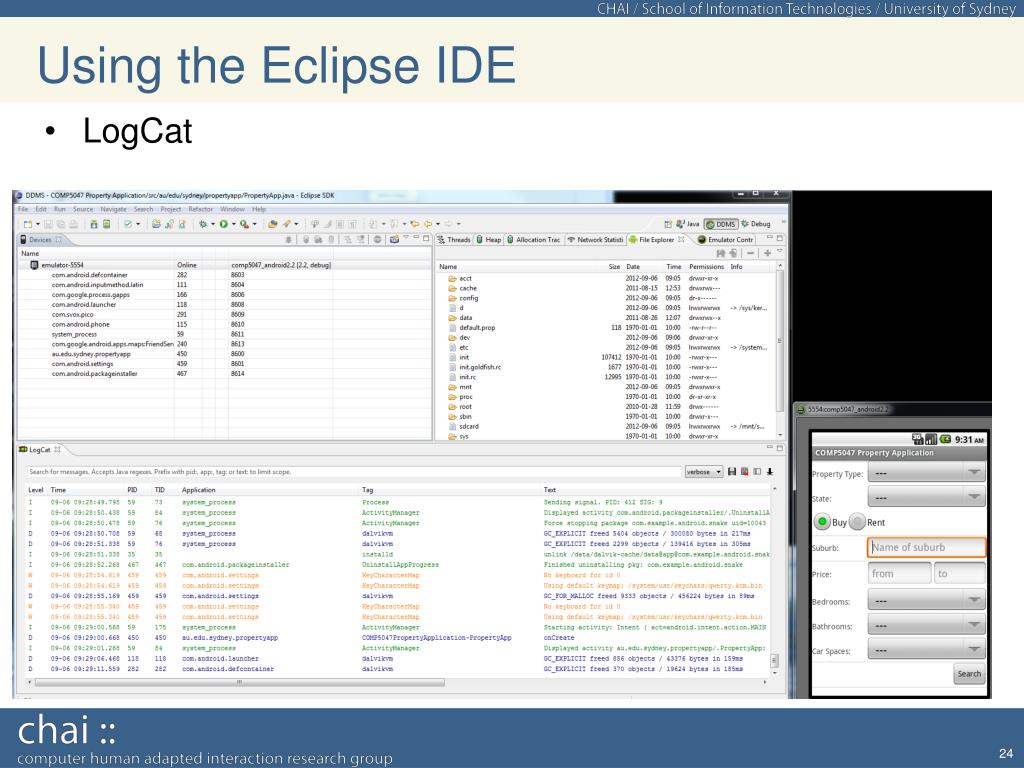Viewport: 1024px width, 768px height.
Task: Open the Navigate menu
Action: 114,209
